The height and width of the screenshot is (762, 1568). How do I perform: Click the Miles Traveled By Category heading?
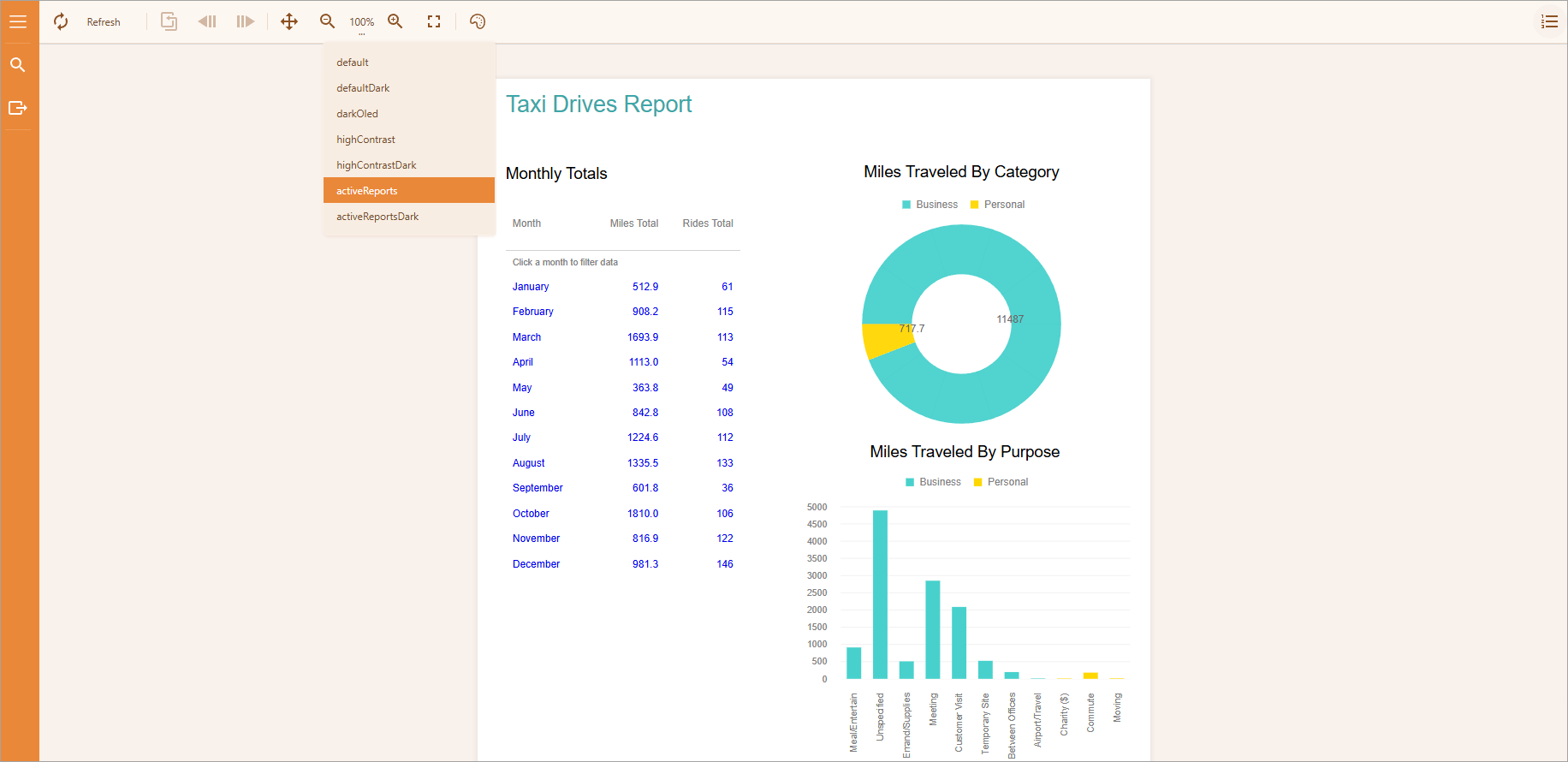961,172
